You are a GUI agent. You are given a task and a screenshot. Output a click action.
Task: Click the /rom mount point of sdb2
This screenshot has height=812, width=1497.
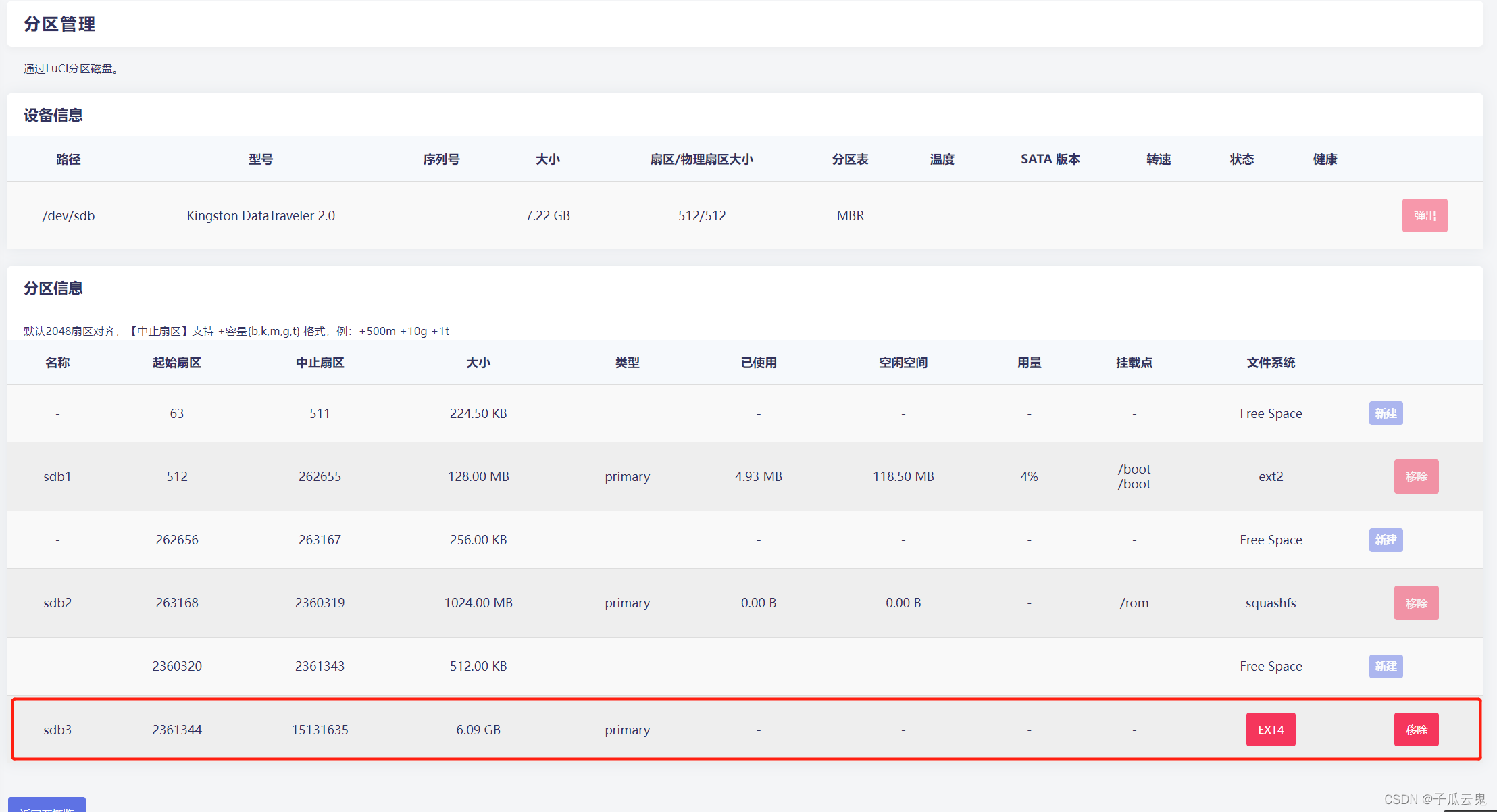(1134, 603)
